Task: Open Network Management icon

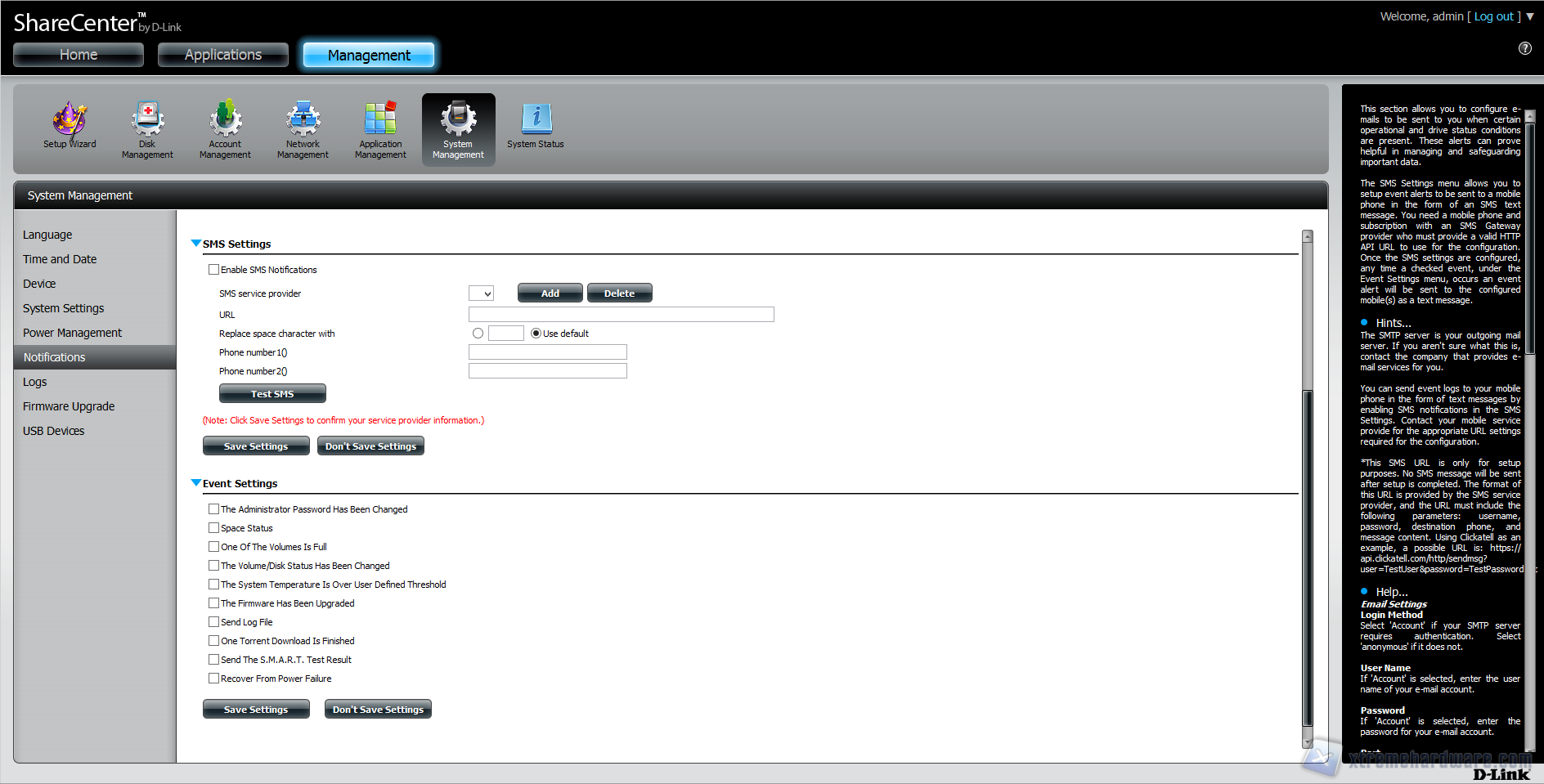Action: 303,119
